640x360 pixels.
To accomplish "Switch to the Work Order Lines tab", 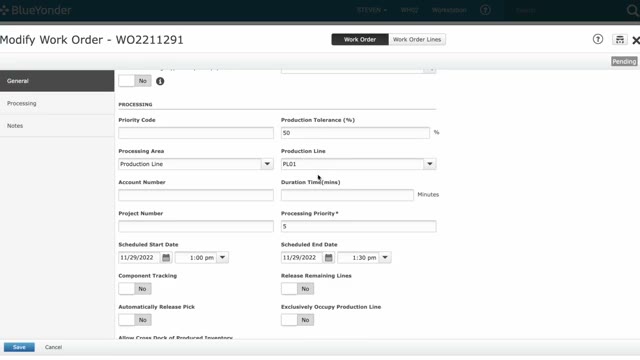I will click(x=417, y=40).
